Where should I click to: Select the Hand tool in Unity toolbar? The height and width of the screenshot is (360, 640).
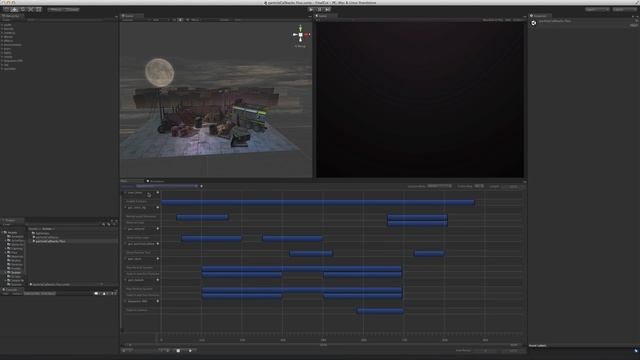pyautogui.click(x=7, y=9)
